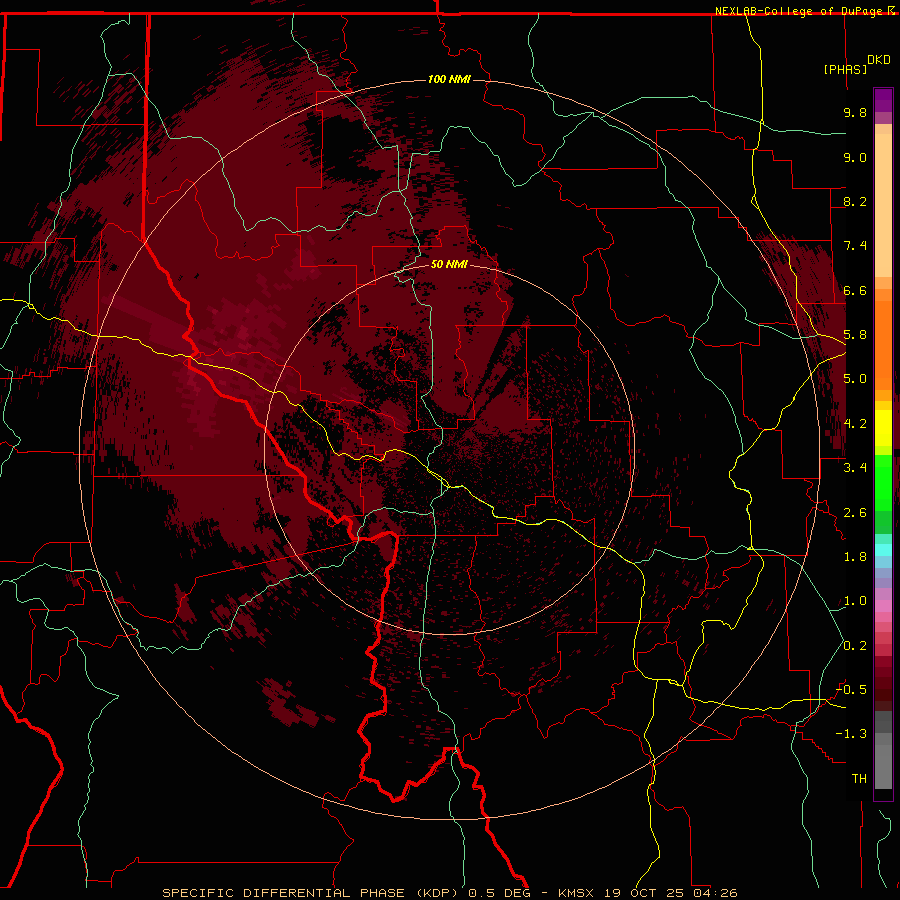Select the 1.0 scale value
Viewport: 900px width, 900px height.
(855, 601)
